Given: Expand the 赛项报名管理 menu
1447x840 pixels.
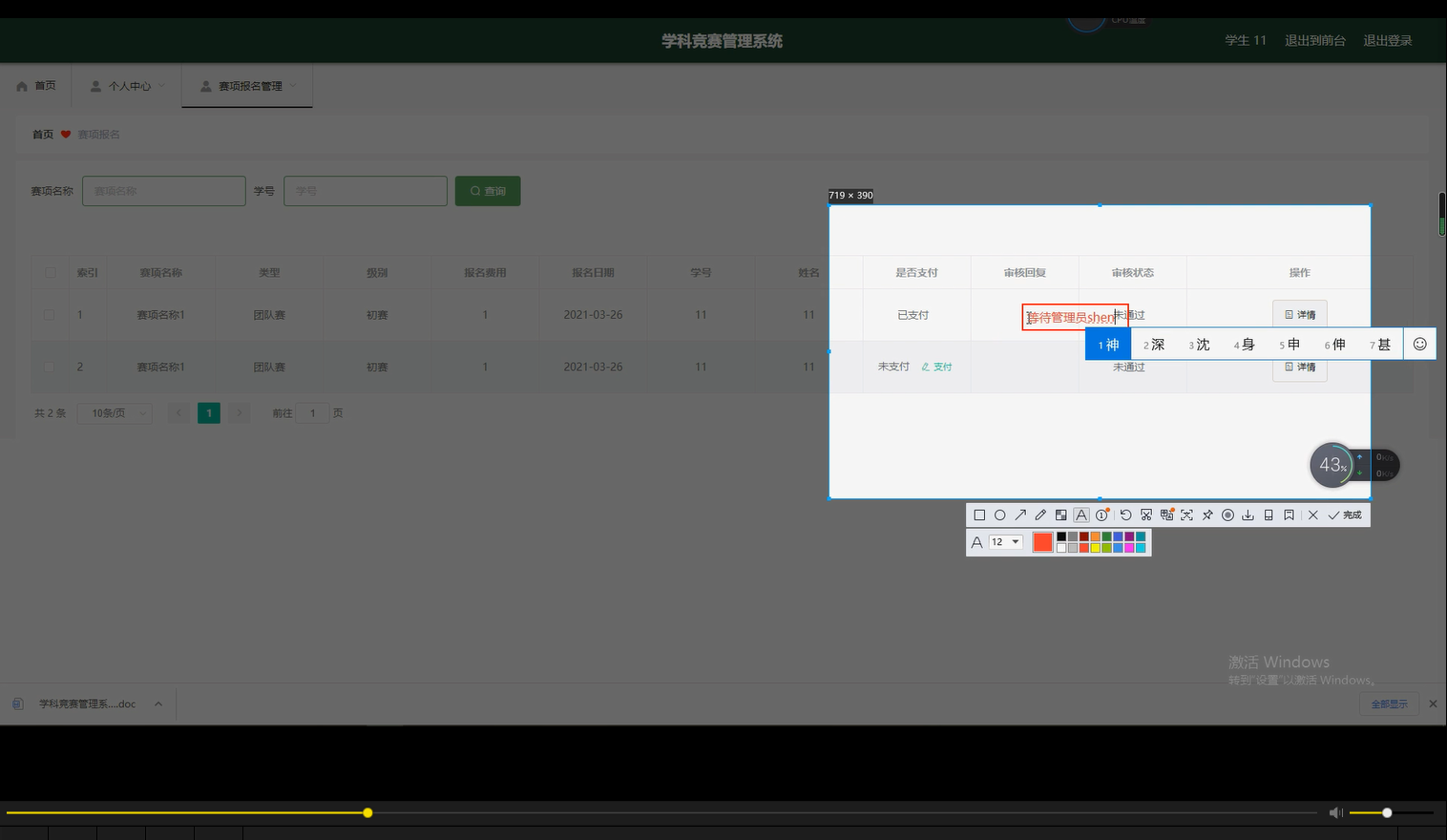Looking at the screenshot, I should coord(247,86).
